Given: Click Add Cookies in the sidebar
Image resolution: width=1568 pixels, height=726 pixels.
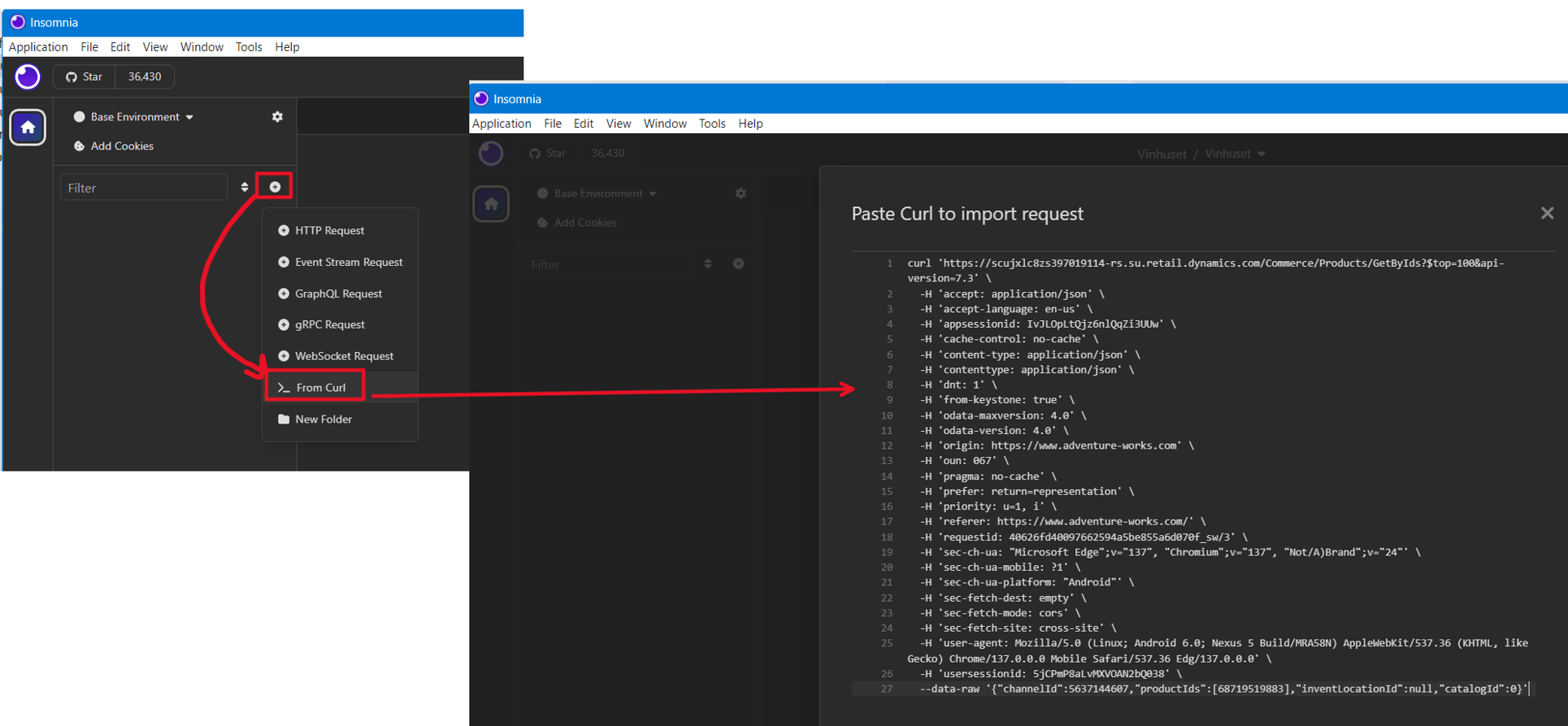Looking at the screenshot, I should tap(122, 146).
